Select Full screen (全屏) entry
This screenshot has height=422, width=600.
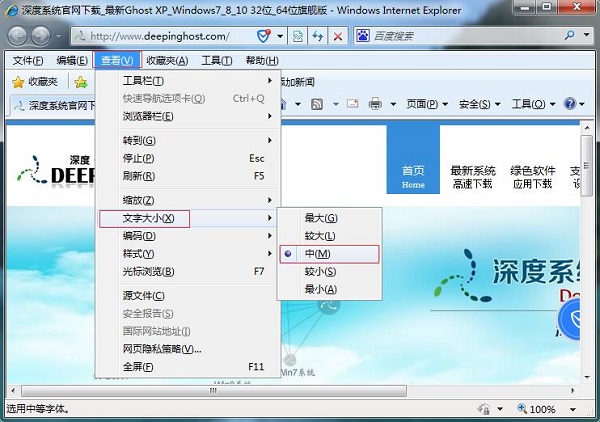coord(188,367)
